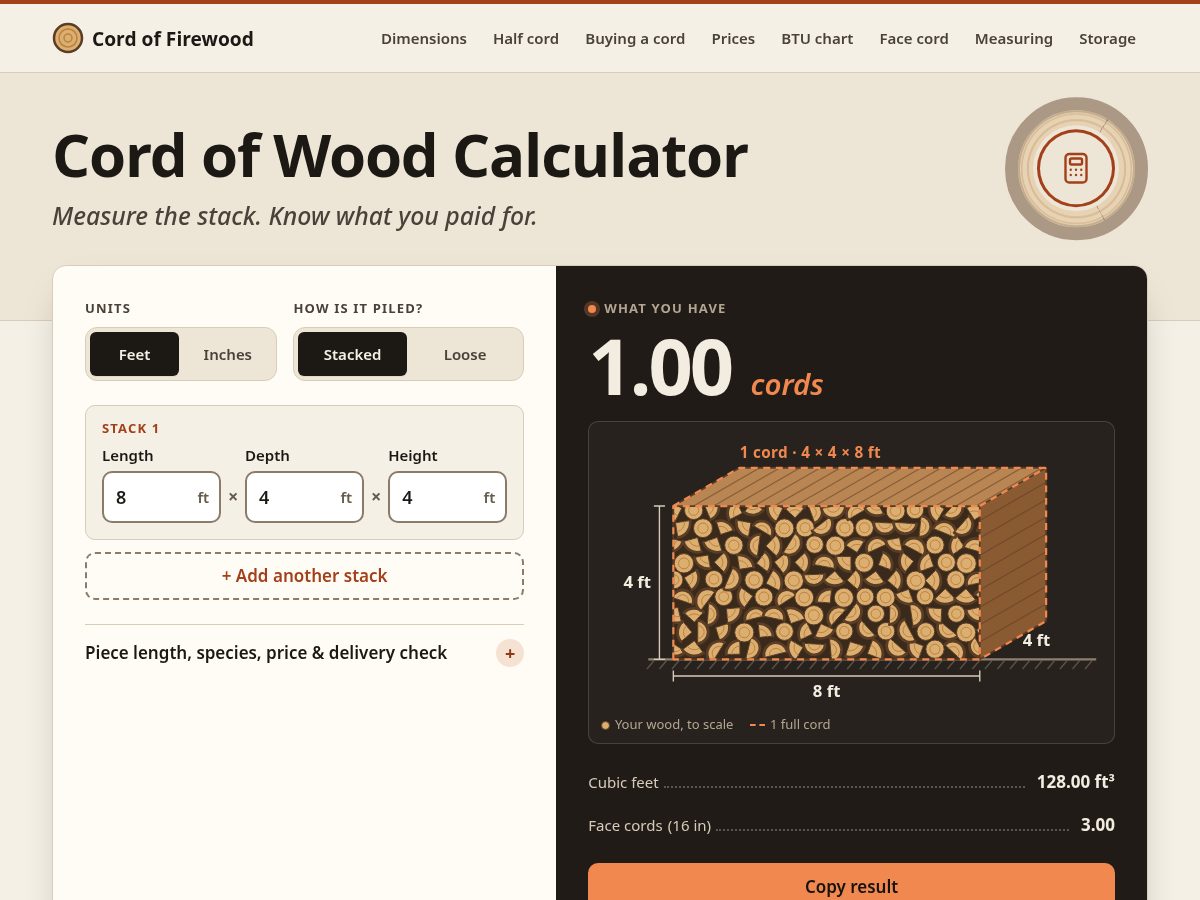Screen dimensions: 1200x900
Task: Click the orange dot beside WHAT YOU HAVE
Action: click(x=592, y=309)
